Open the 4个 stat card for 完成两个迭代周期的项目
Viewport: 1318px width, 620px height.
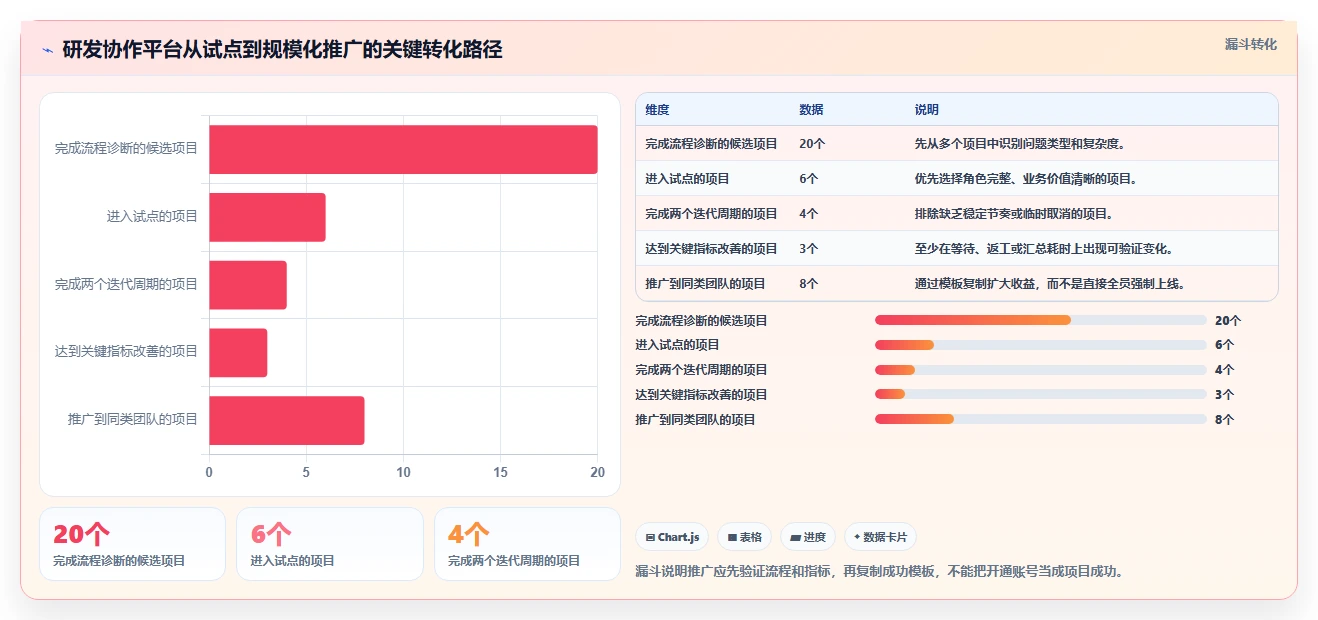pyautogui.click(x=527, y=544)
